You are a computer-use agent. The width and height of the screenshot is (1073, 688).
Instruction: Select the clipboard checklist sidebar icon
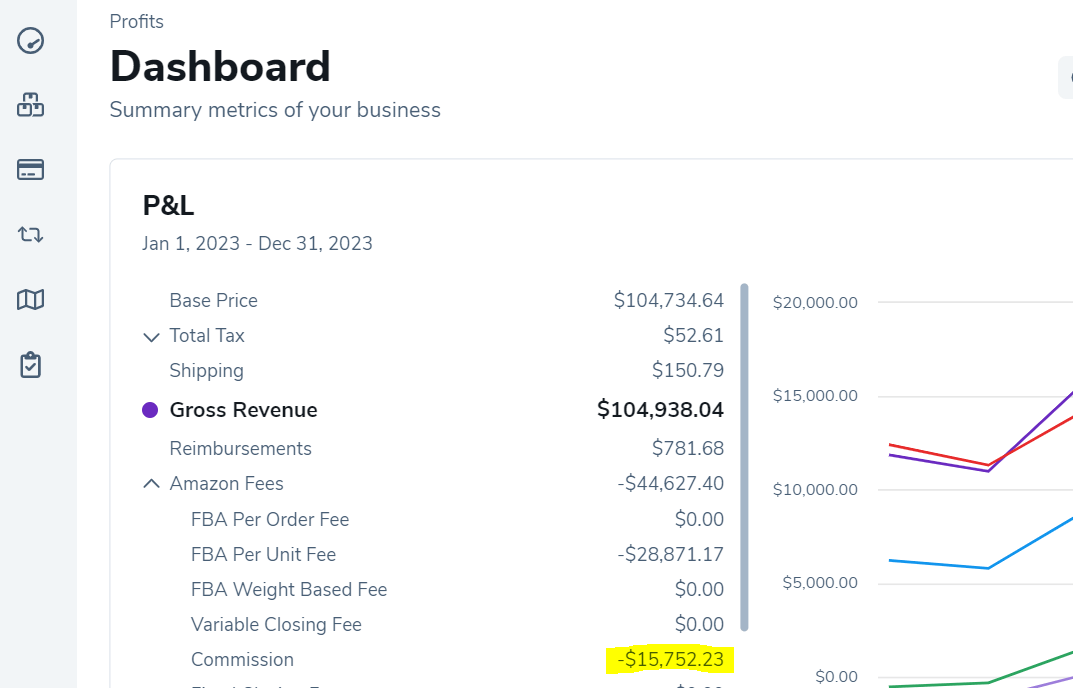click(30, 364)
